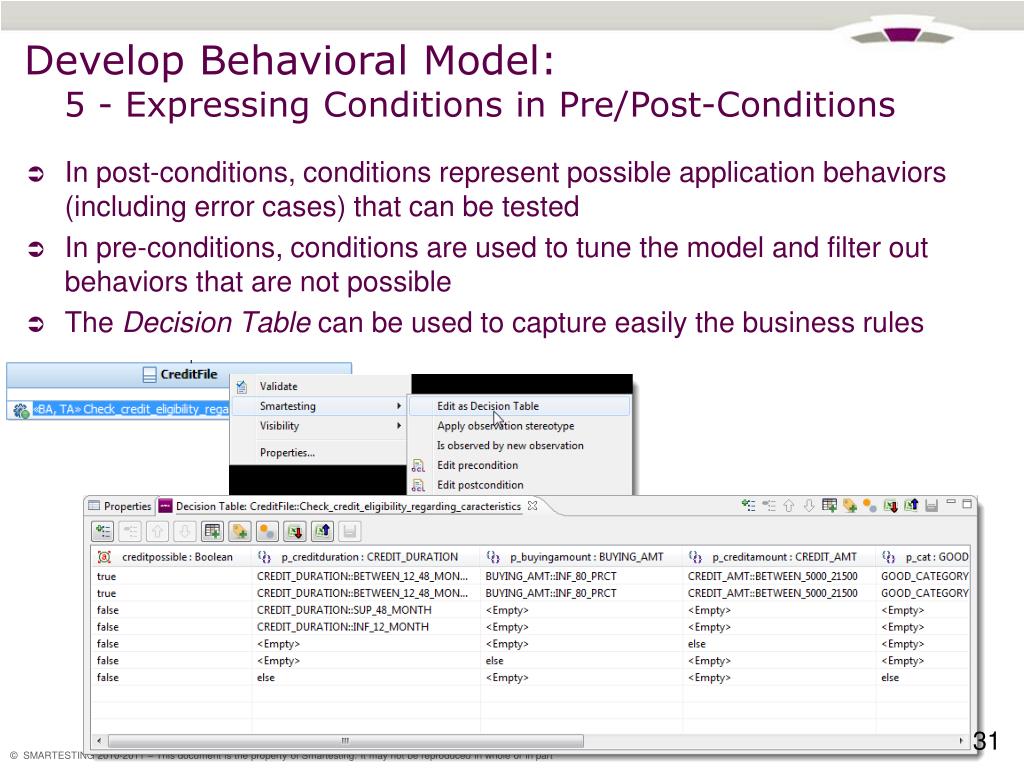Click the horizontal scrollbar thumb in decision table
Screen dimensions: 1024x768
[345, 741]
